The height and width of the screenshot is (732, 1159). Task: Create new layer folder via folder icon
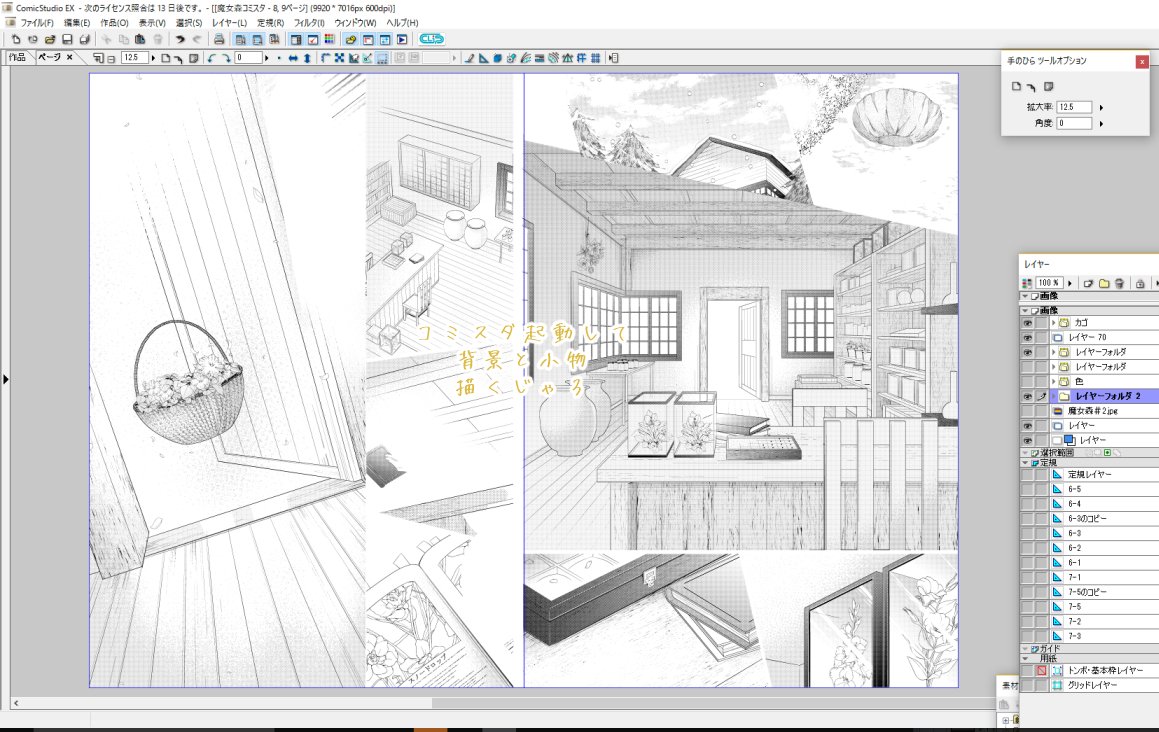point(1104,284)
